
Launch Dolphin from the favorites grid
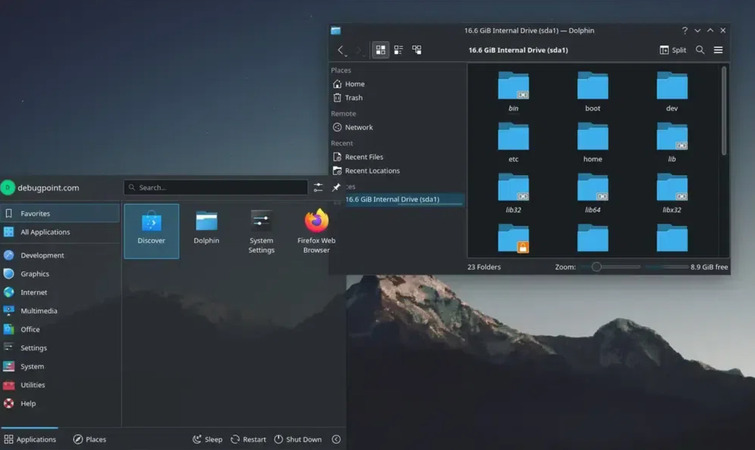206,228
